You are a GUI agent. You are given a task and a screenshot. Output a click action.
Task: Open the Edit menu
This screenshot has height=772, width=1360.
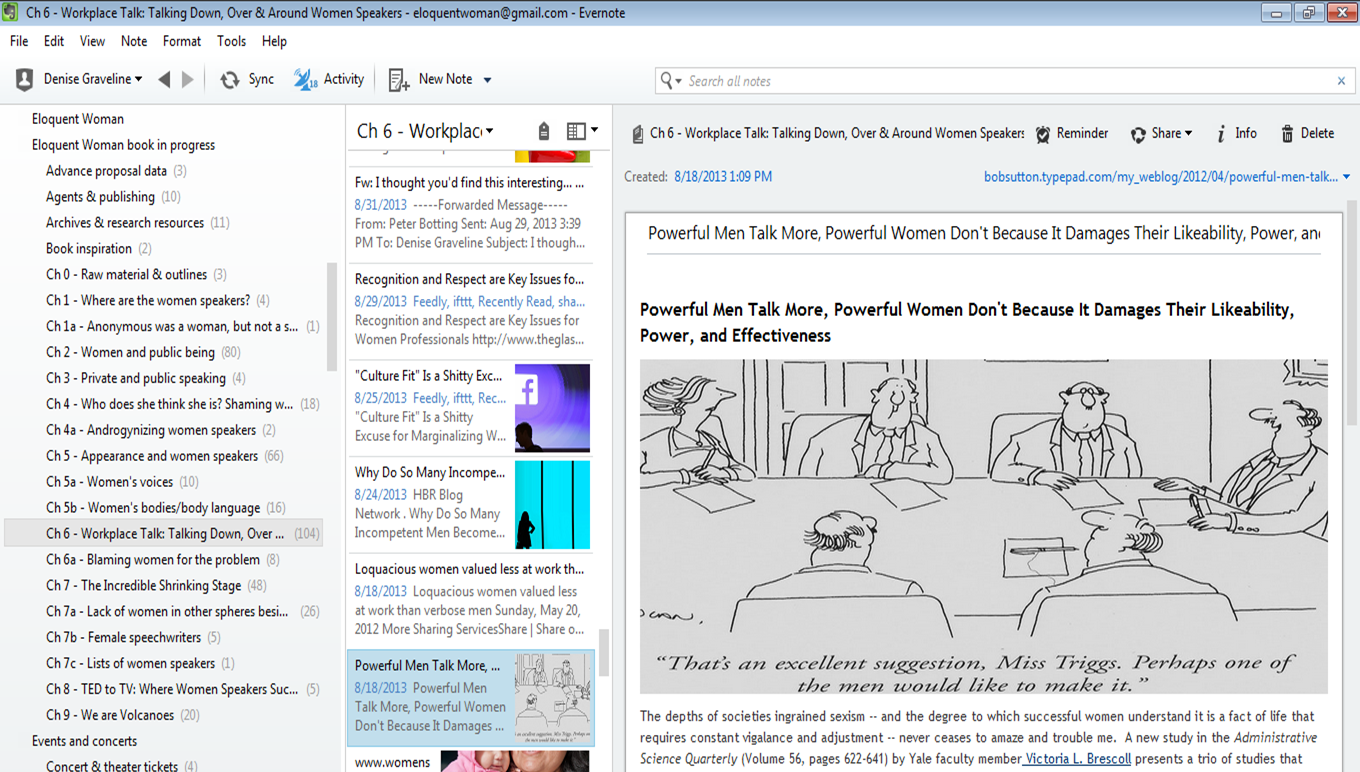pyautogui.click(x=54, y=41)
